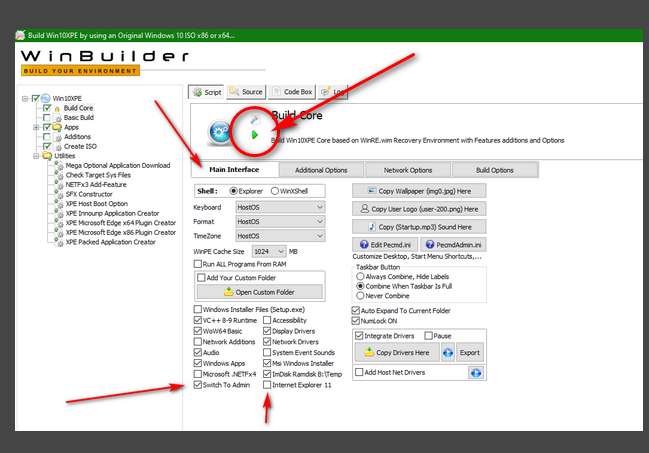
Task: Click the blue refresh icon next to Copy Drivers Here
Action: (x=448, y=352)
